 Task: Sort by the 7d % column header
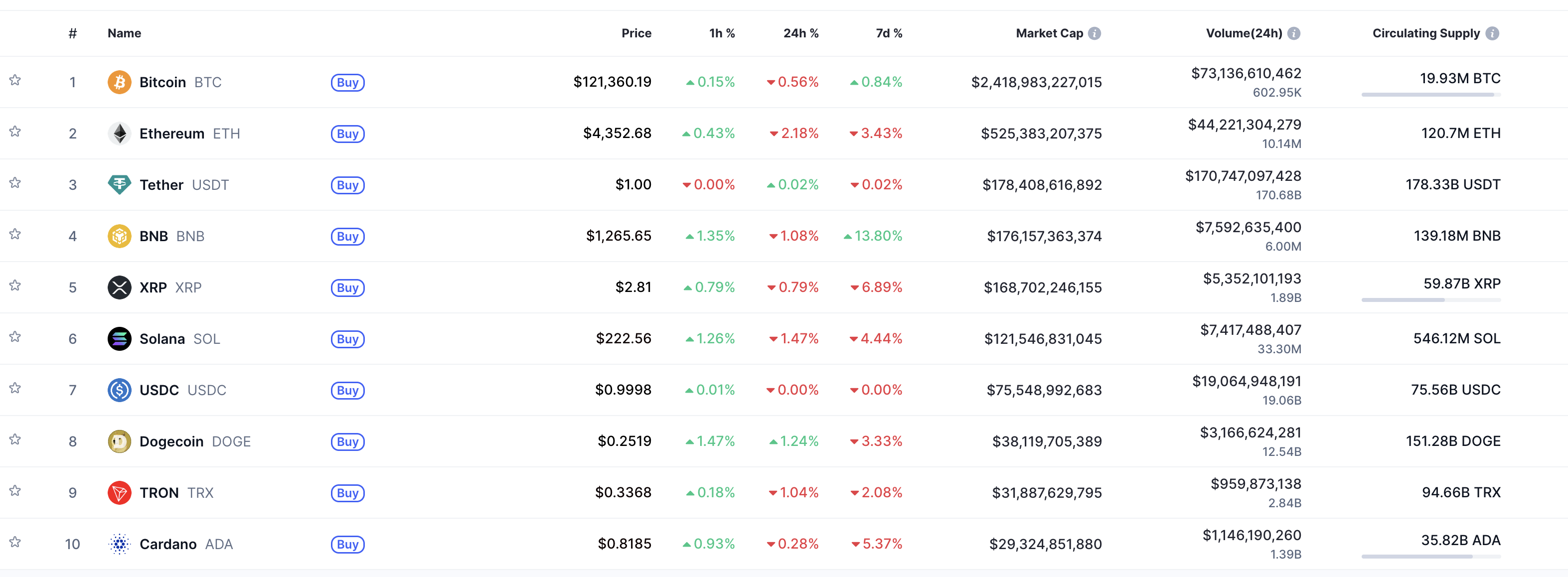click(889, 33)
